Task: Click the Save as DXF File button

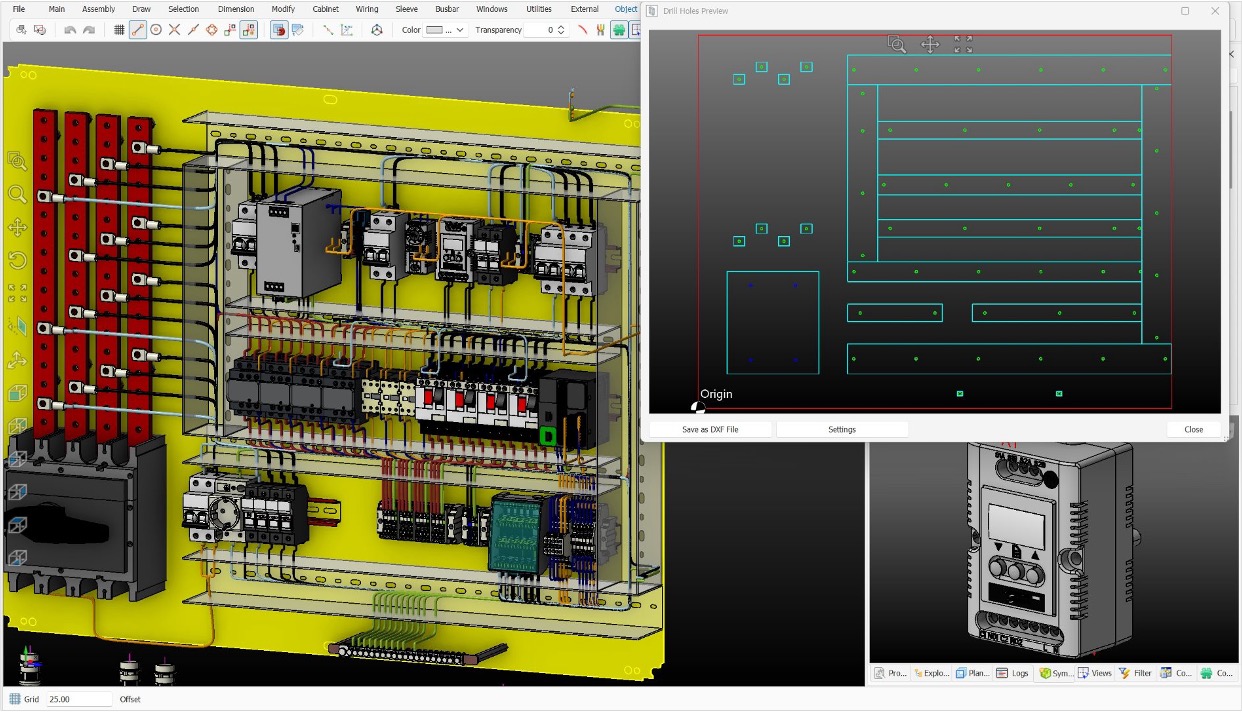Action: pyautogui.click(x=709, y=429)
